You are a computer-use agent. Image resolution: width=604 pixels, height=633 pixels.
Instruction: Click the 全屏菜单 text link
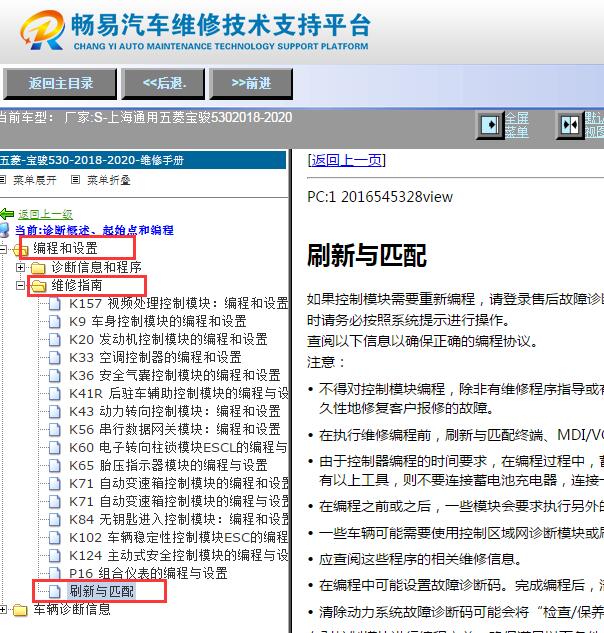[517, 125]
